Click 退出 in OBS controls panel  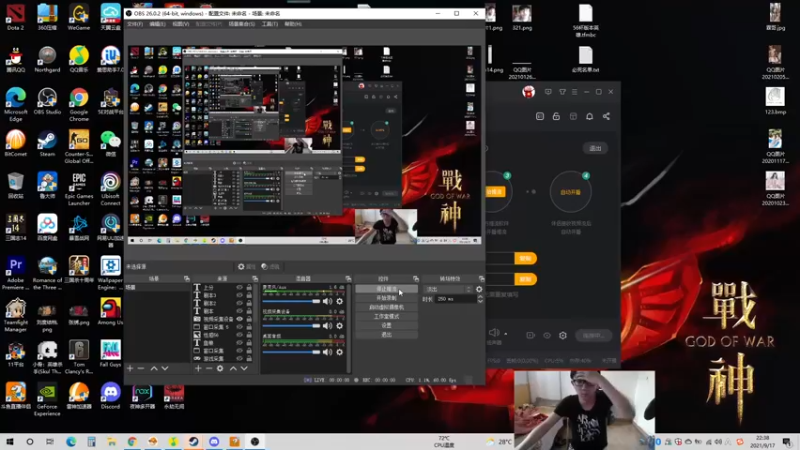386,335
